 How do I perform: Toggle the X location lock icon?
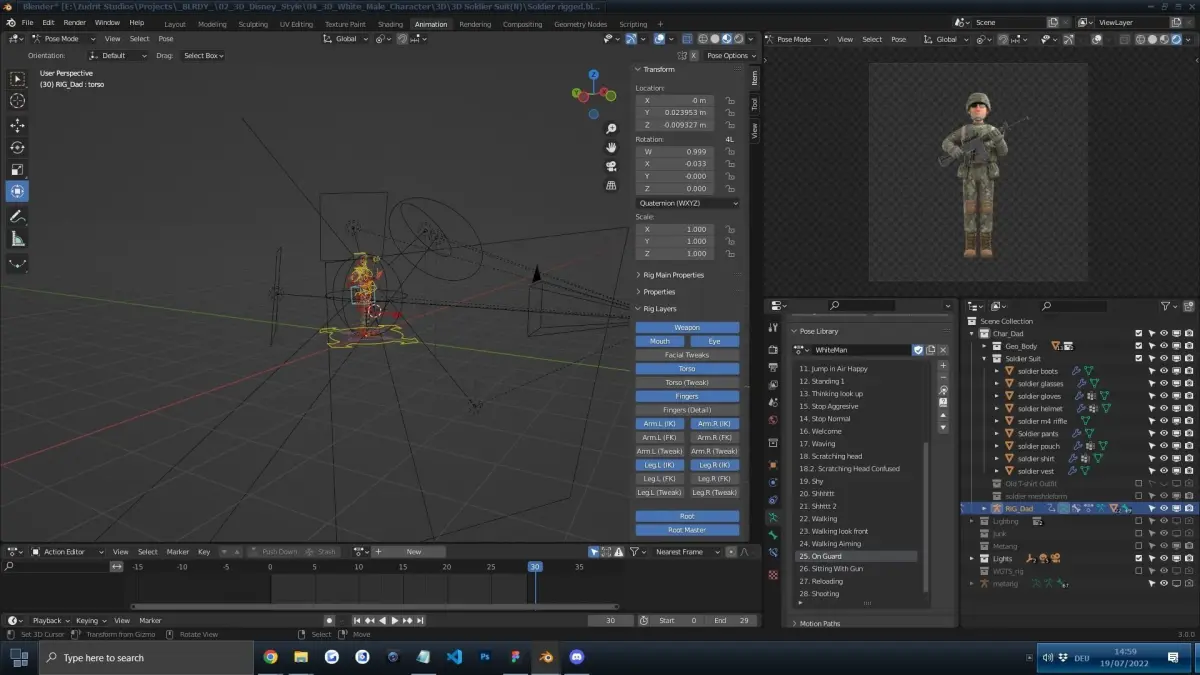(x=730, y=100)
